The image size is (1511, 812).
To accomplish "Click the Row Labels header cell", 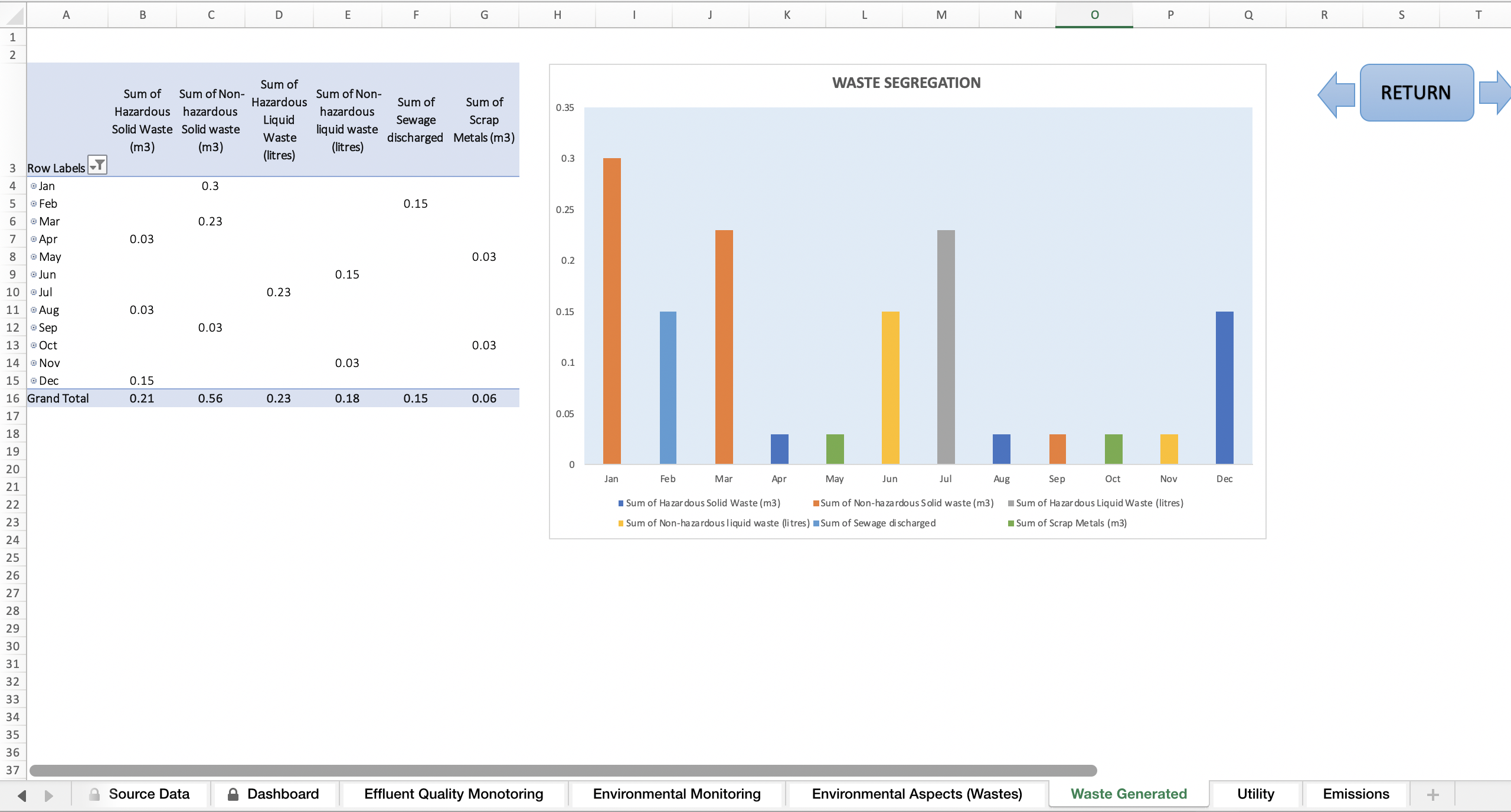I will (67, 120).
